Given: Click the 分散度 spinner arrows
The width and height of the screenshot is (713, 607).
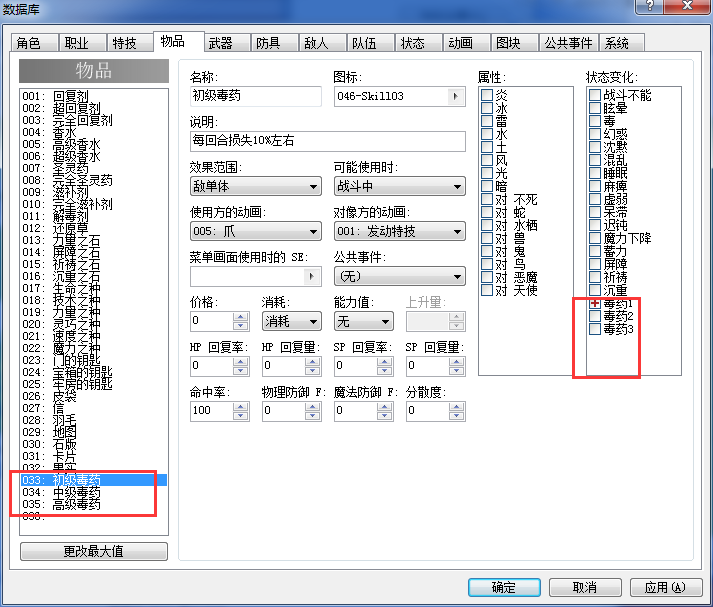Looking at the screenshot, I should click(457, 411).
